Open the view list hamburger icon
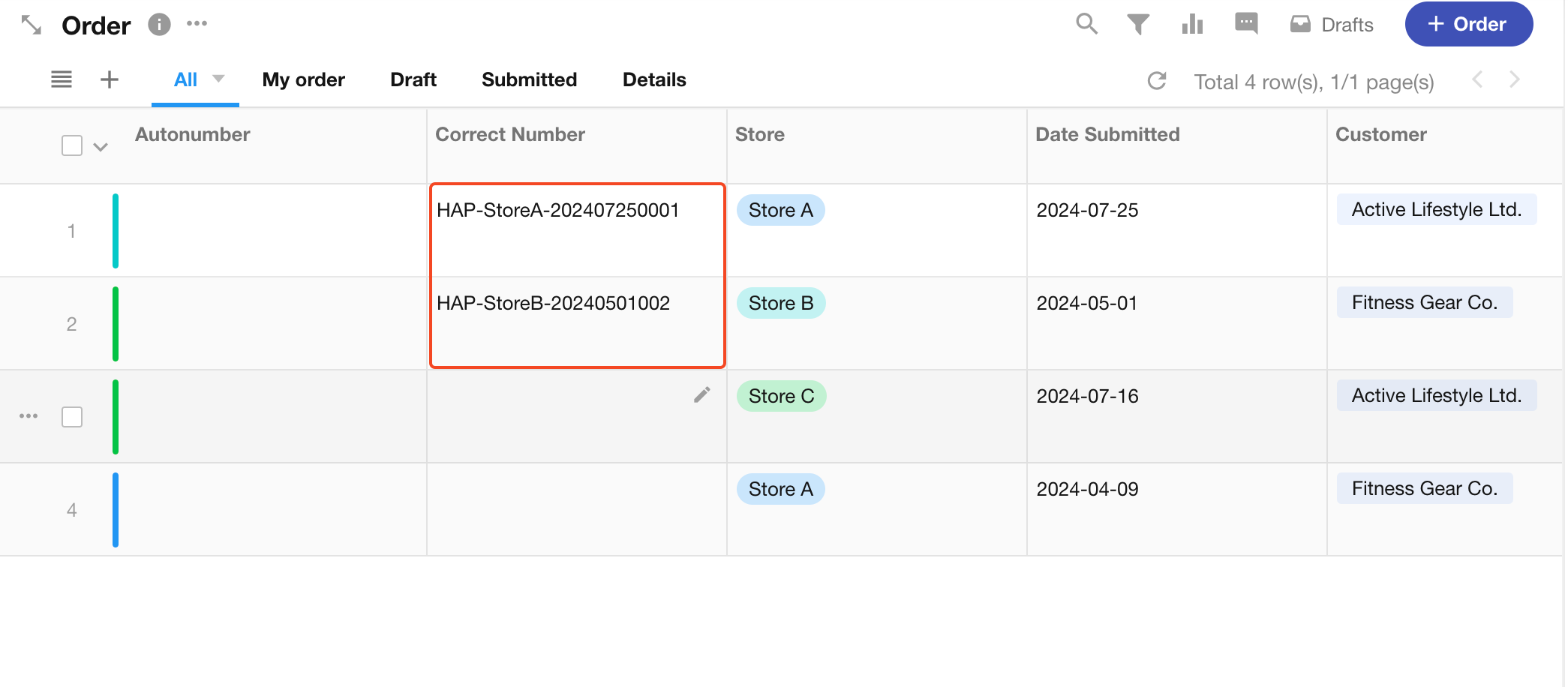This screenshot has width=1568, height=687. point(62,79)
